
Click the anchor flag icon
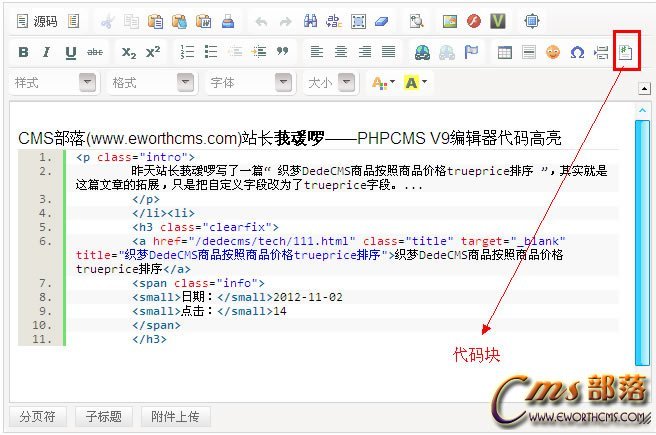point(471,52)
